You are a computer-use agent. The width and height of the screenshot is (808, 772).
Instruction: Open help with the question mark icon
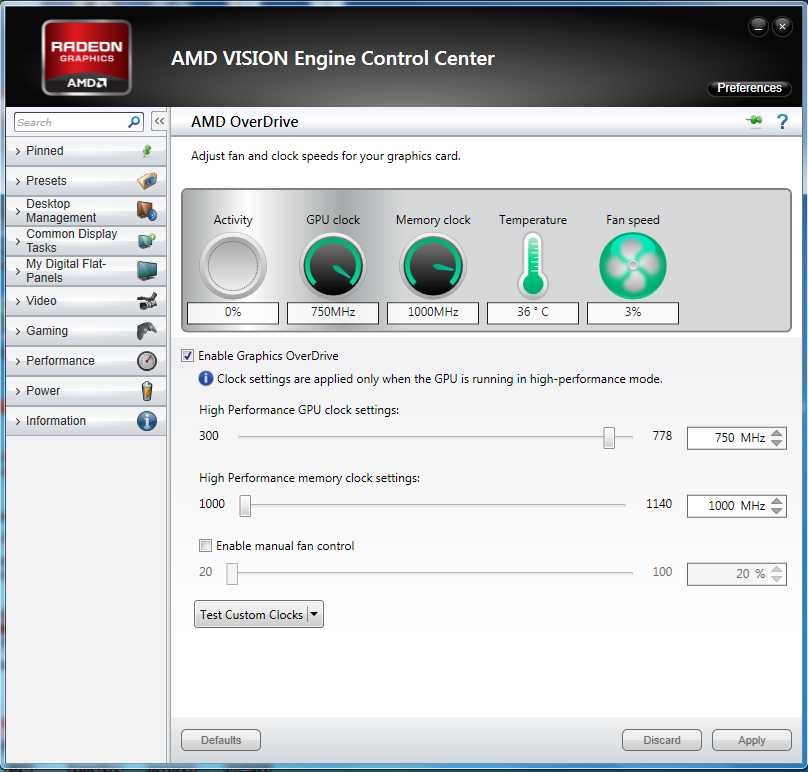click(782, 122)
